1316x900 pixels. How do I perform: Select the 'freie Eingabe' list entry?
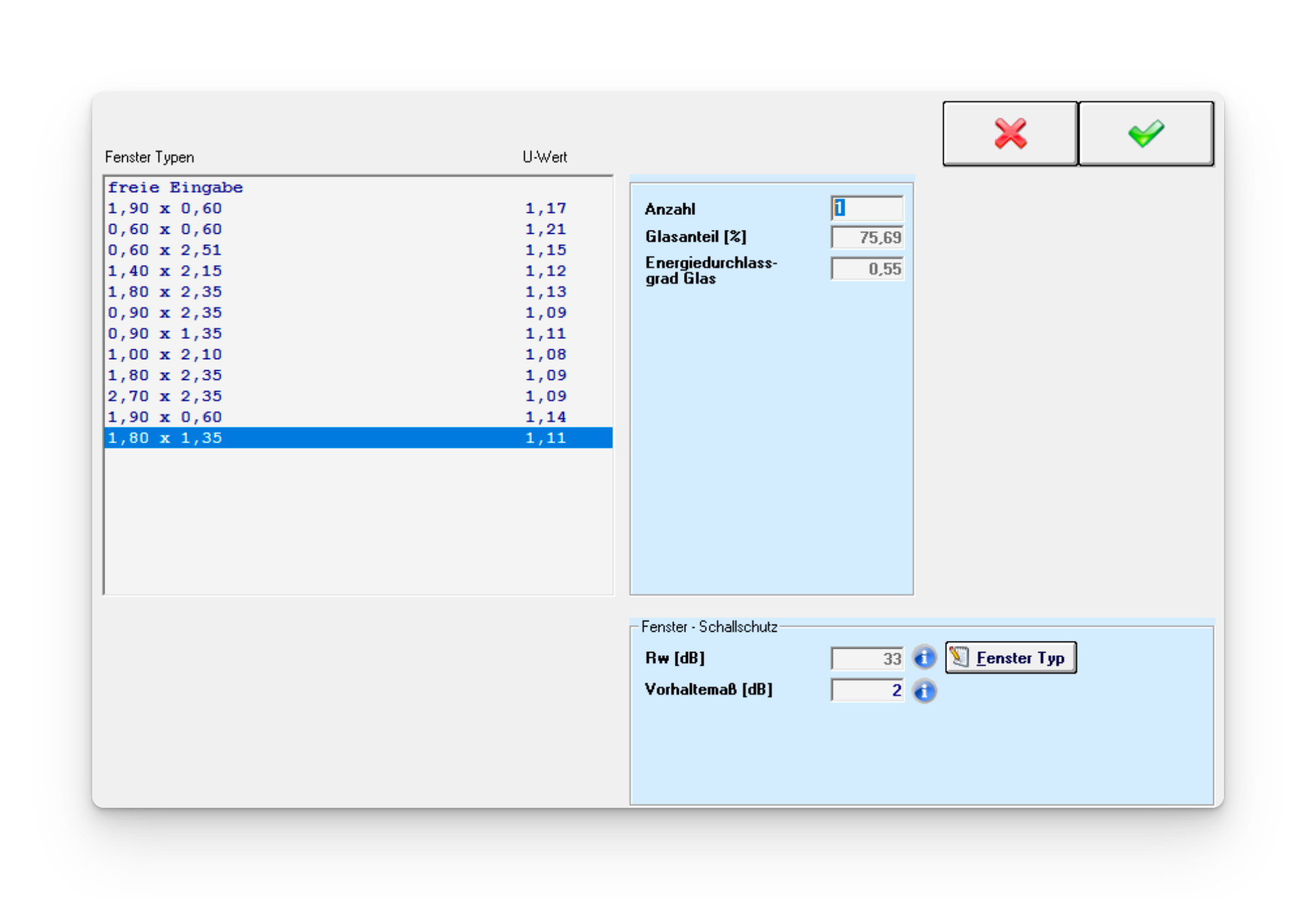click(175, 188)
